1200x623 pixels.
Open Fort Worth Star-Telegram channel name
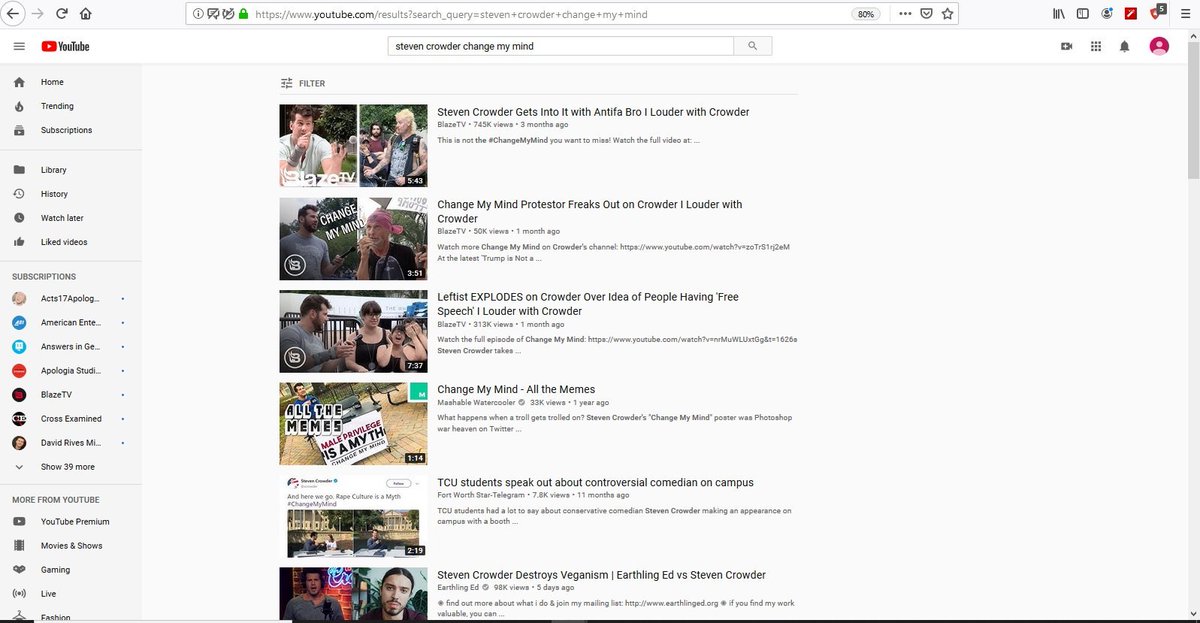(x=481, y=495)
